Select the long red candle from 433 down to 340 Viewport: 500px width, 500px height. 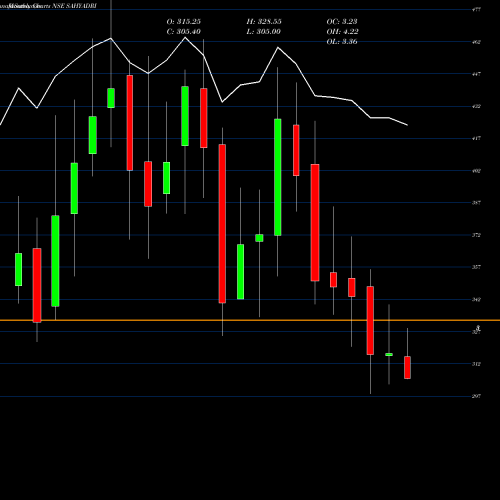pyautogui.click(x=222, y=224)
